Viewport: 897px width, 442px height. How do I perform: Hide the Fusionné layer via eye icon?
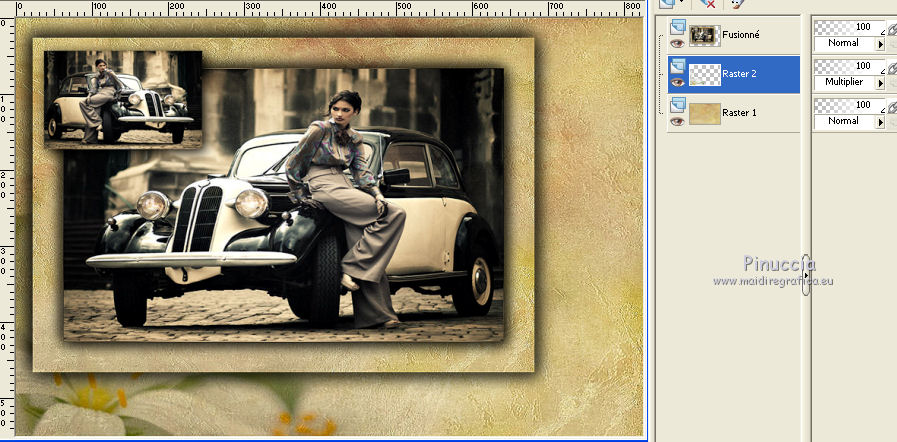pos(678,43)
